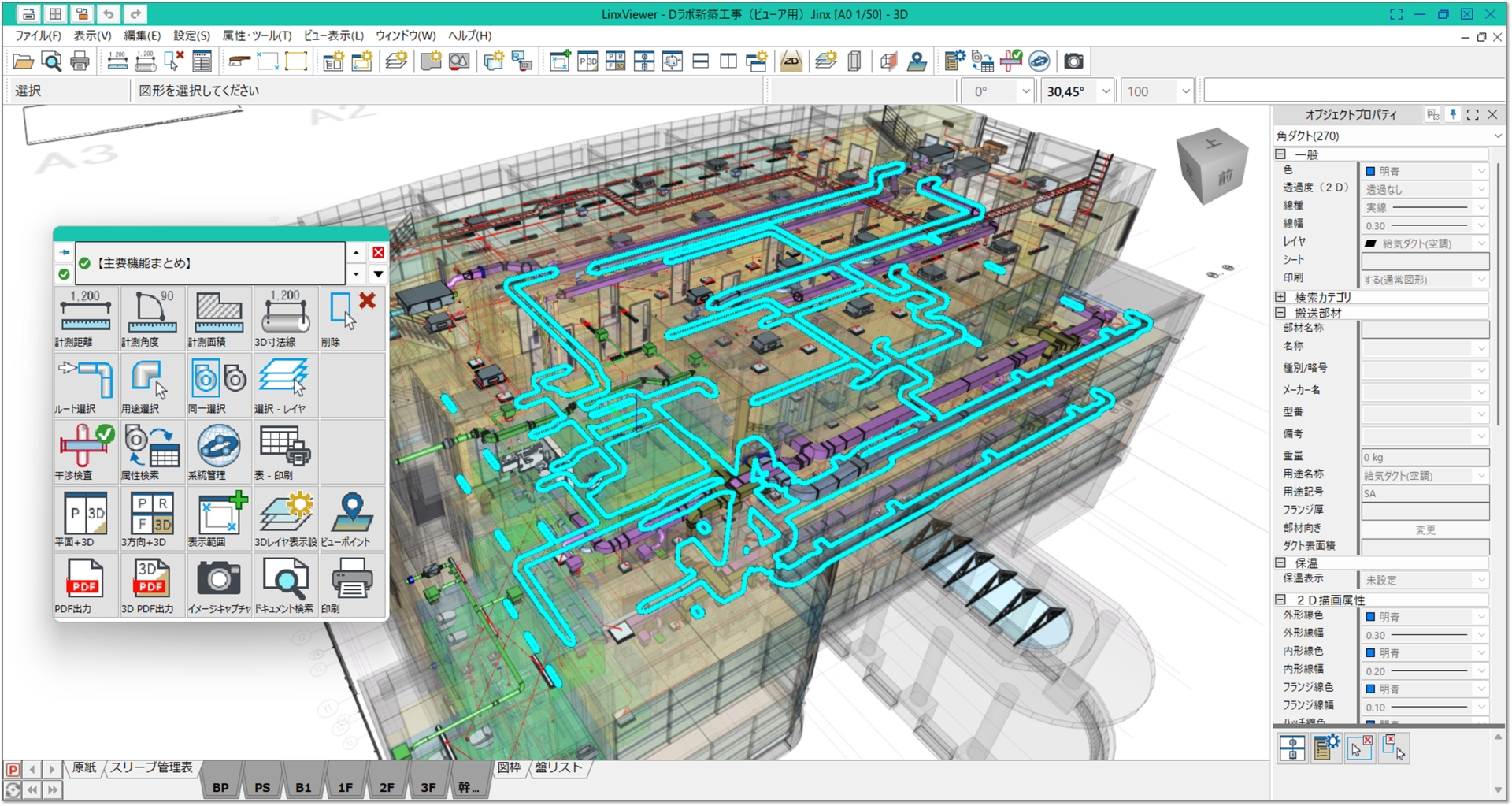Click the 2D view toolbar button
Viewport: 1512px width, 806px height.
point(791,61)
